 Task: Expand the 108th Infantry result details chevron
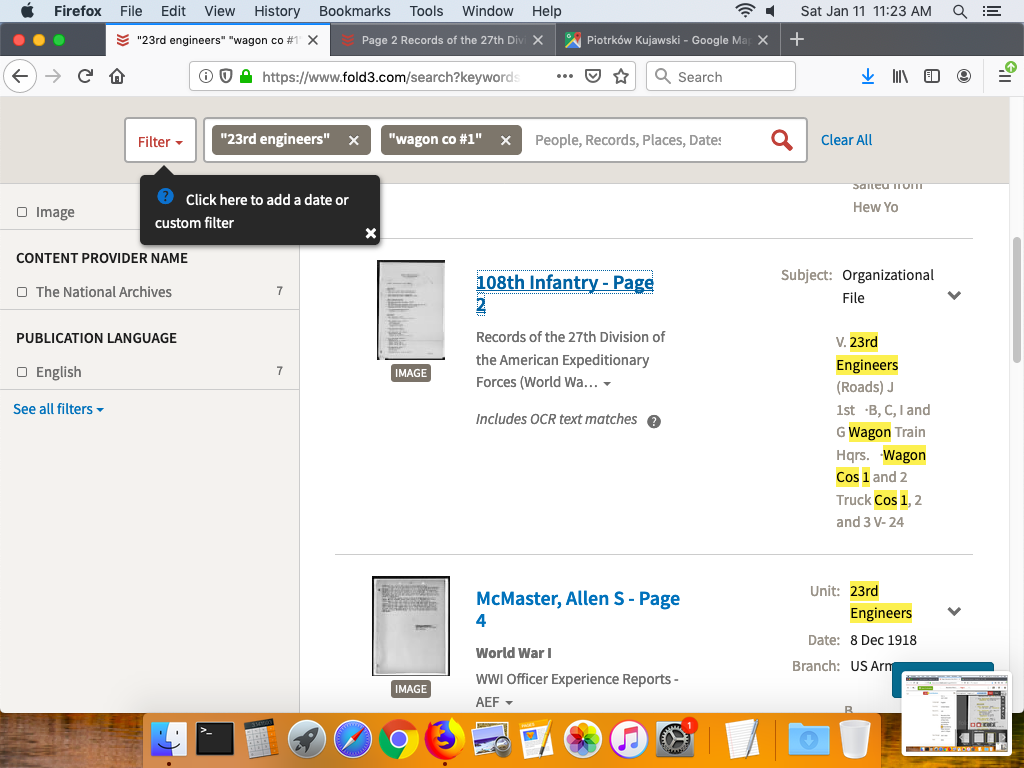(x=954, y=296)
